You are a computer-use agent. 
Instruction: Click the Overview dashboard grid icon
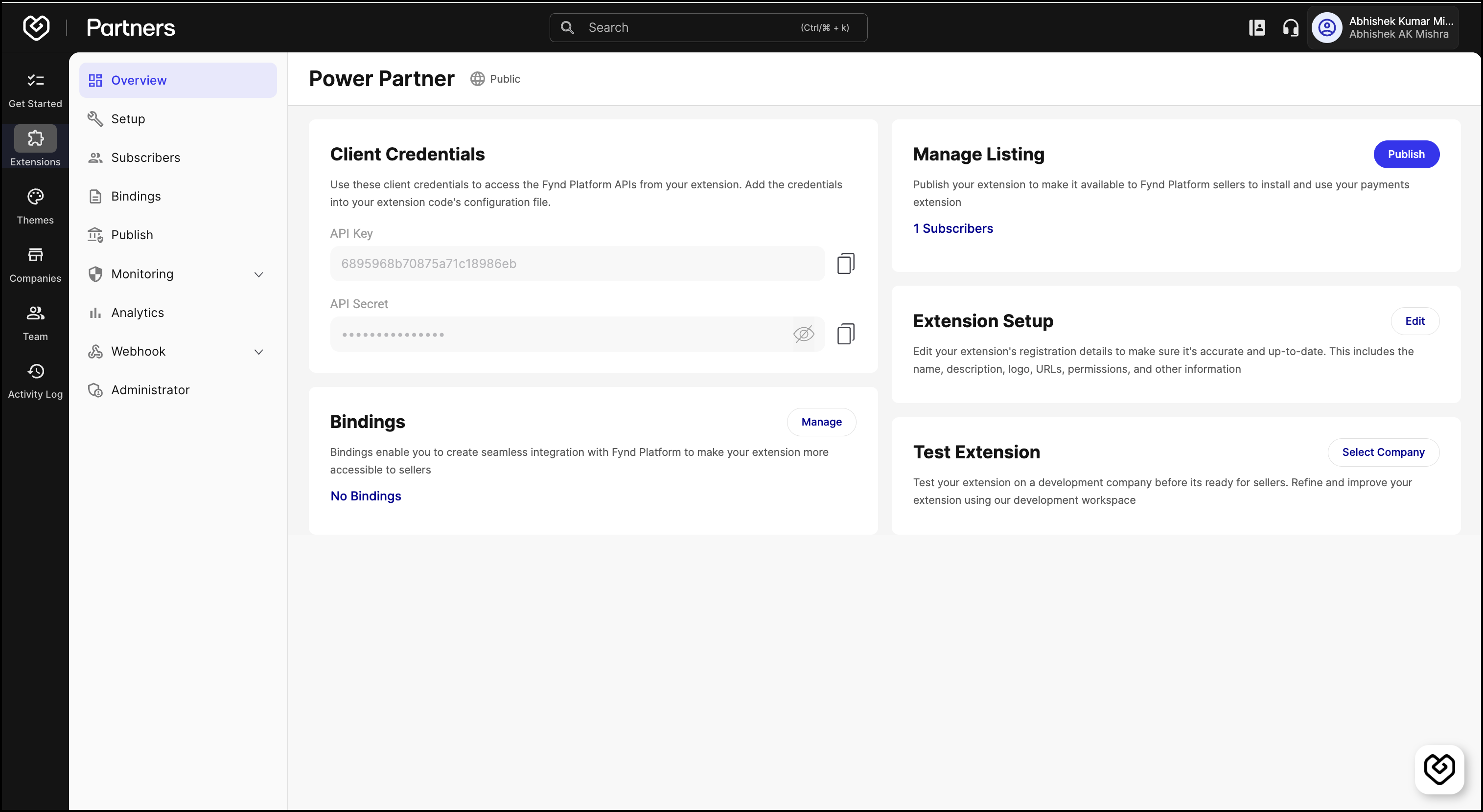(95, 81)
